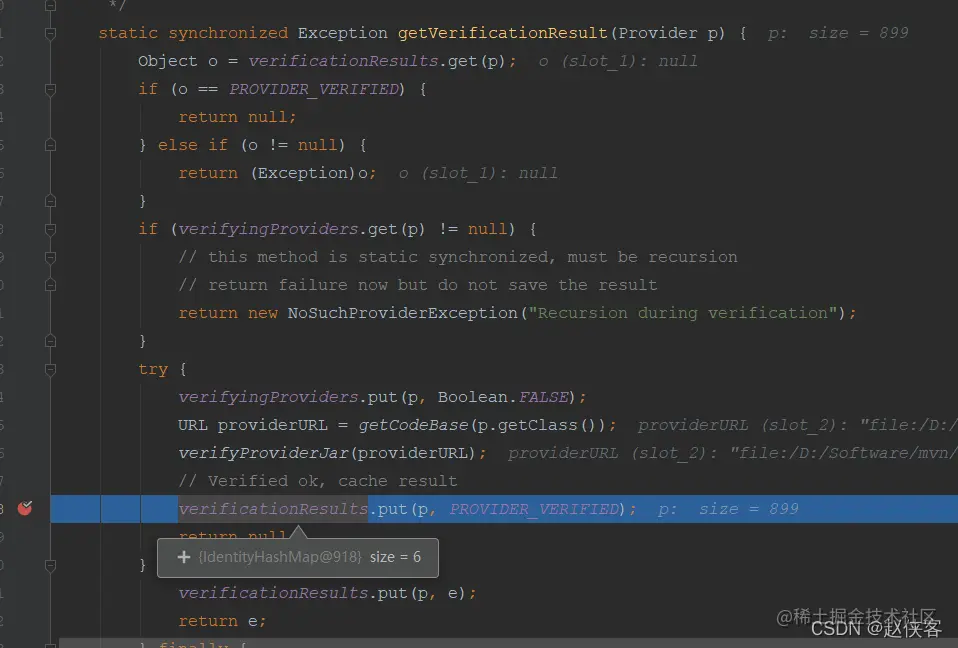Collapse the getVerificationResult method fold marker
The width and height of the screenshot is (958, 648).
coord(51,34)
